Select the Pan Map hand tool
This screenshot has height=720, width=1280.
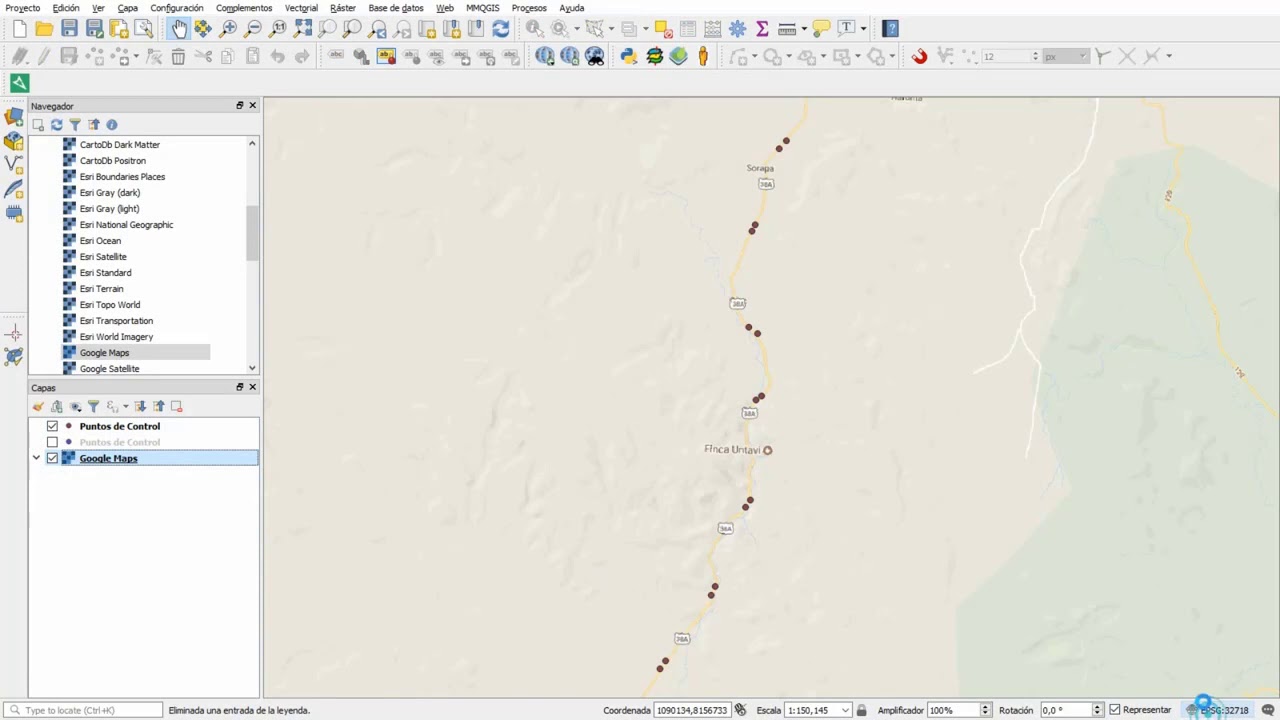click(178, 28)
